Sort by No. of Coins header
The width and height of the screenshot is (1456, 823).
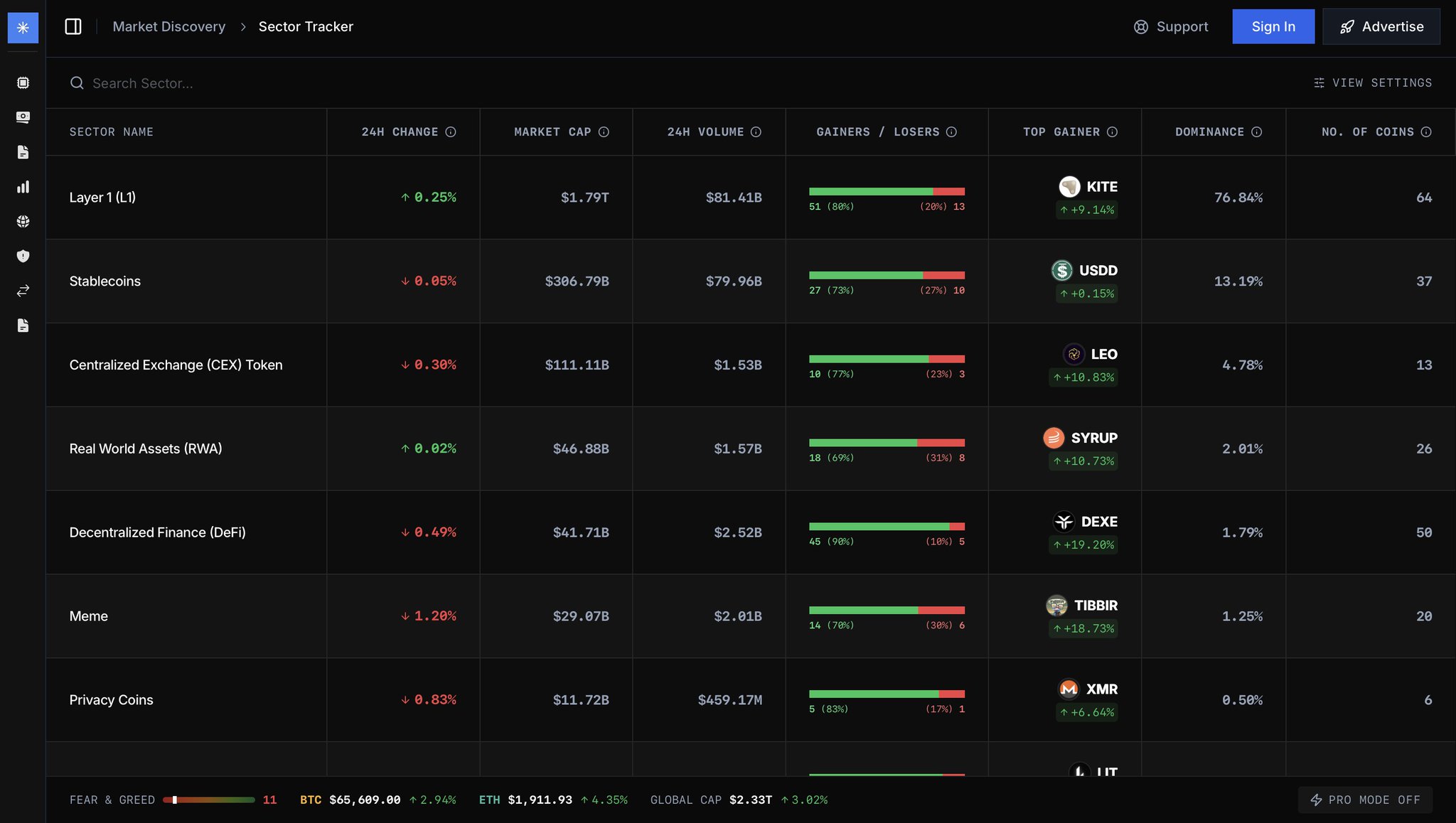coord(1367,132)
